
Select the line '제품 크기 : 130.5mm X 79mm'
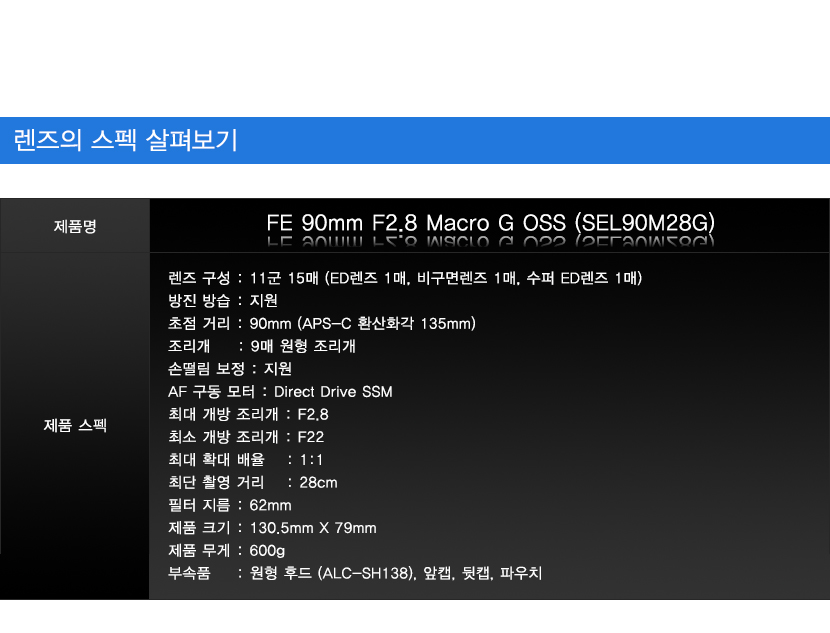[x=272, y=528]
